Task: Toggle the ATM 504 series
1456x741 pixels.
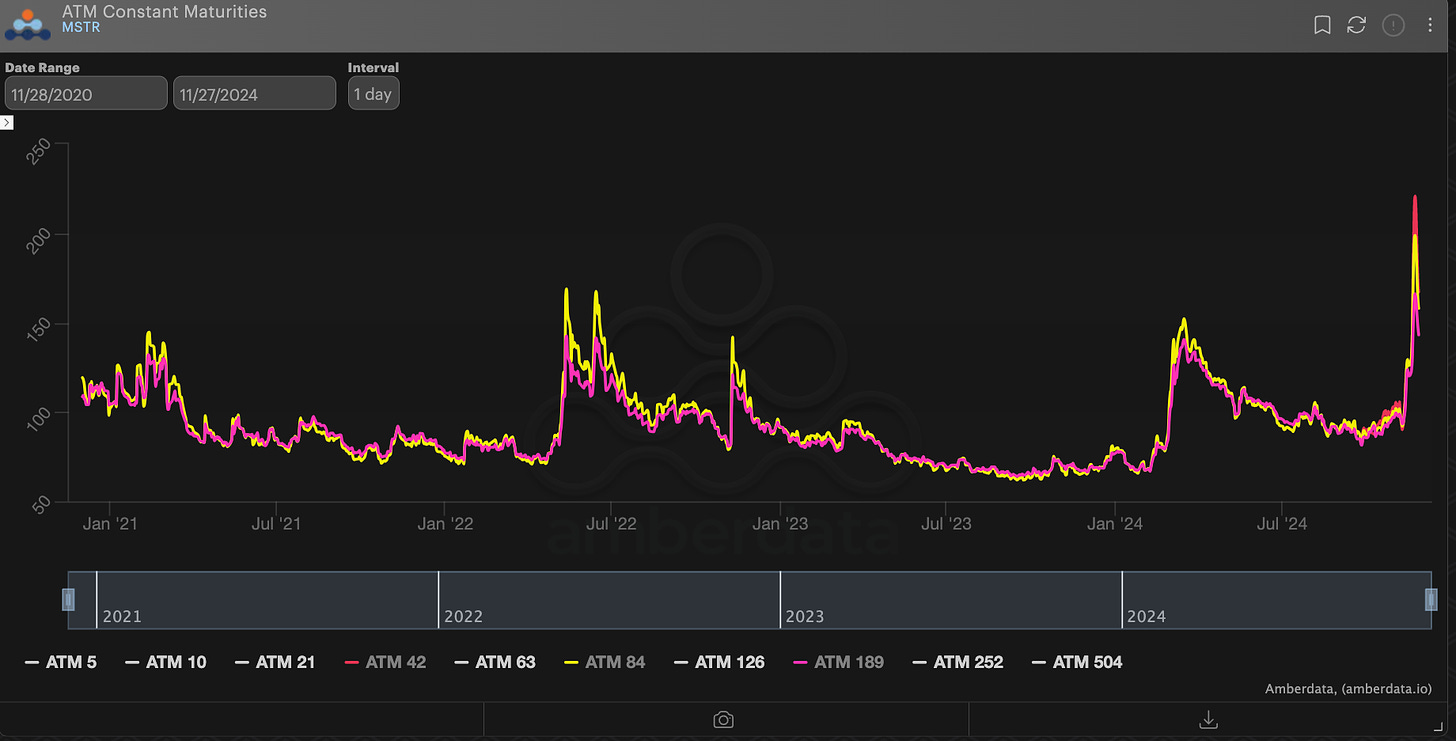Action: (x=1077, y=662)
